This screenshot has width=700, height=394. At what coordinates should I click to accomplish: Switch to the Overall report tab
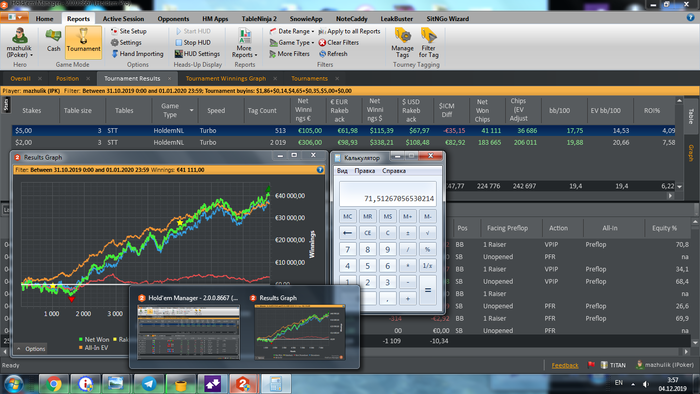(x=20, y=79)
